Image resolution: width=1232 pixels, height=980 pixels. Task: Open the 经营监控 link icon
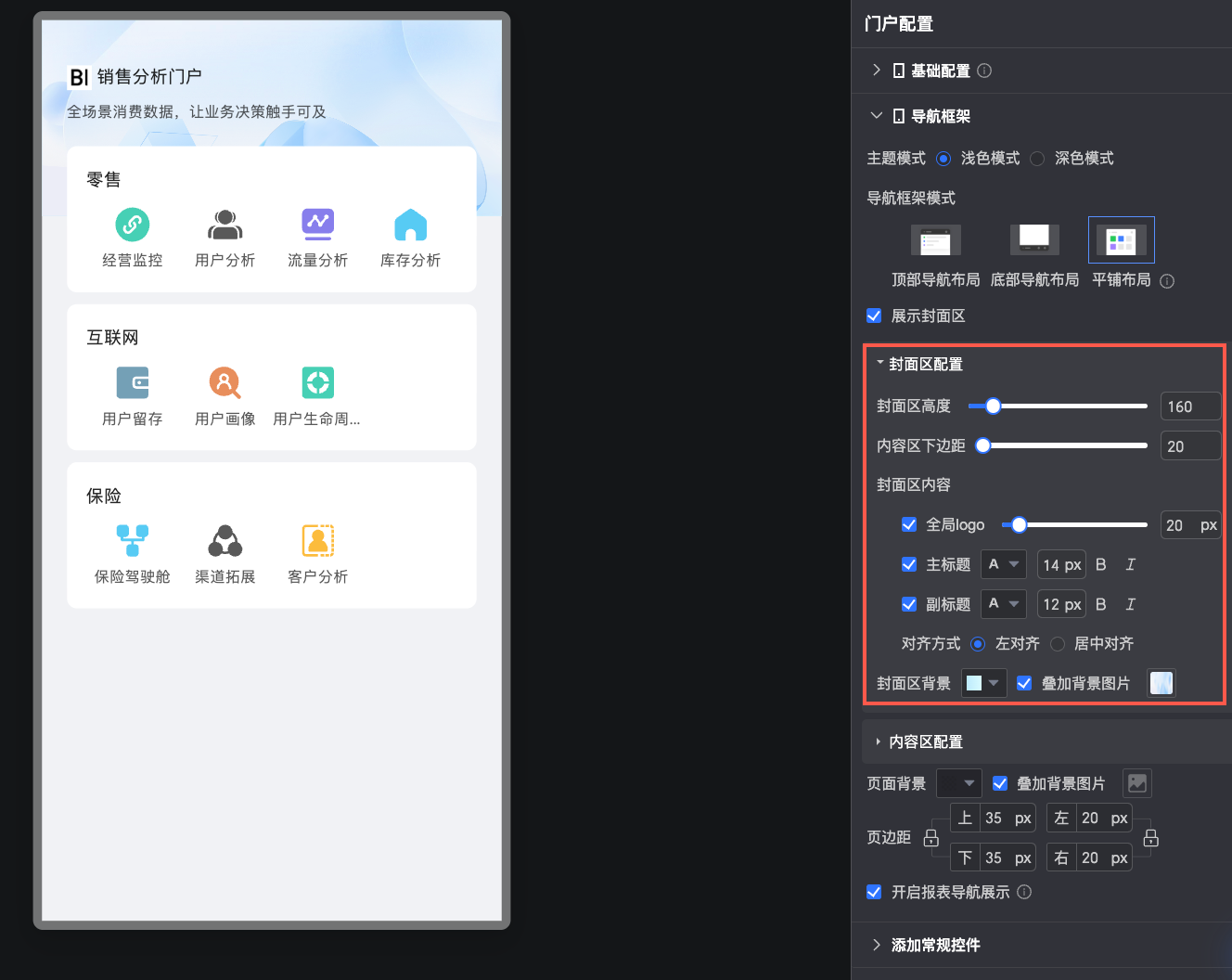[133, 224]
